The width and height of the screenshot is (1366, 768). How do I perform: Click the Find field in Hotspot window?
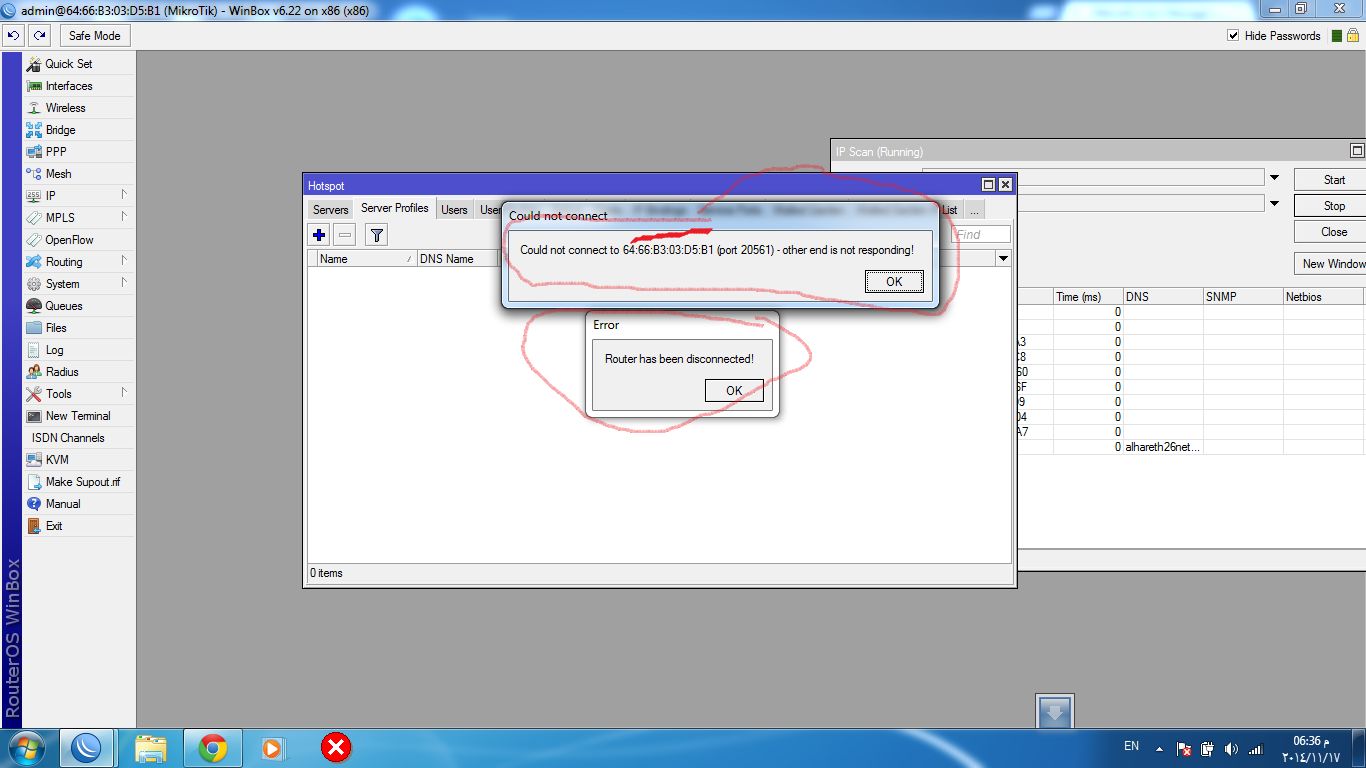pyautogui.click(x=981, y=235)
